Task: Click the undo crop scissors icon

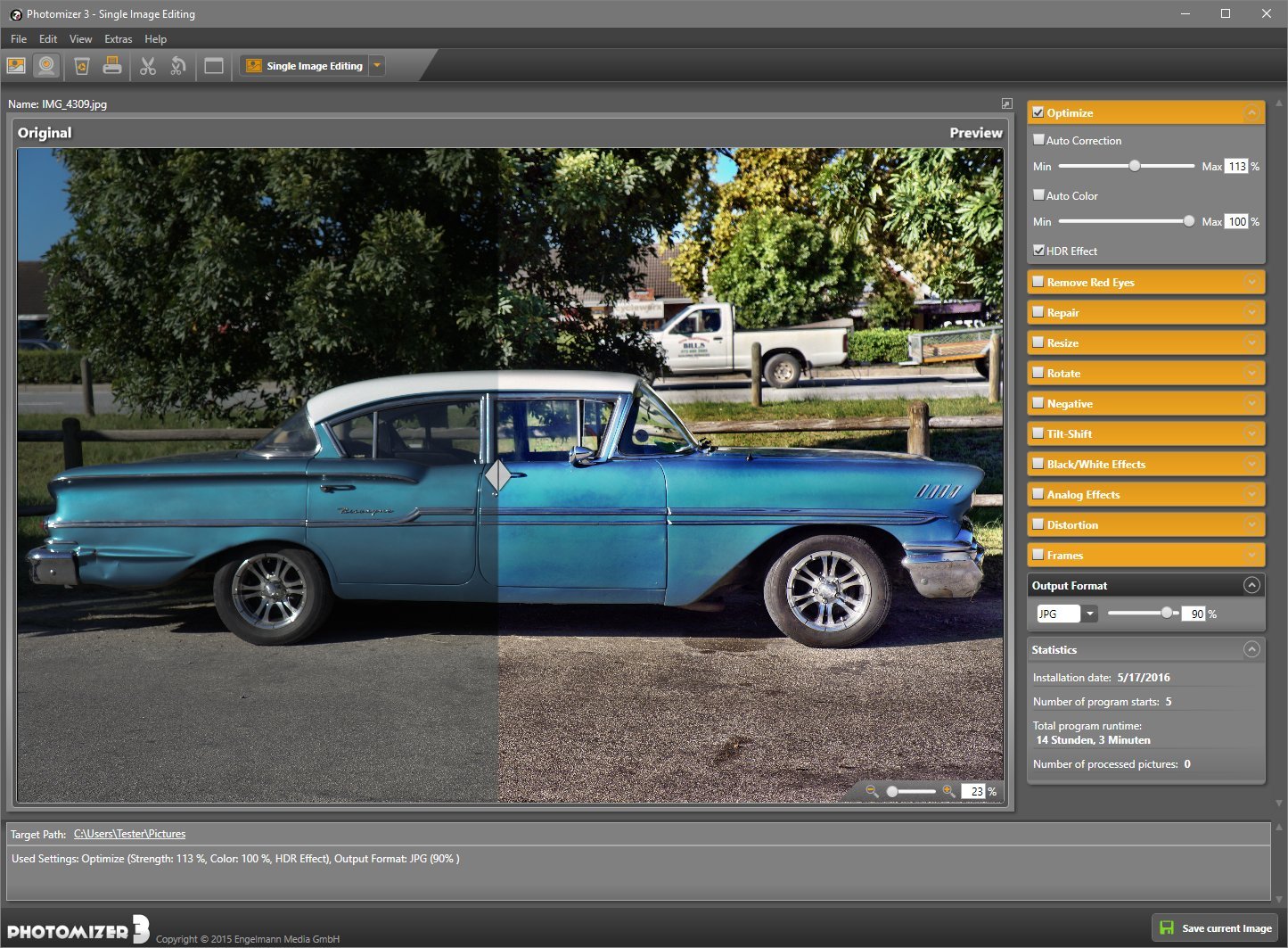Action: [178, 66]
